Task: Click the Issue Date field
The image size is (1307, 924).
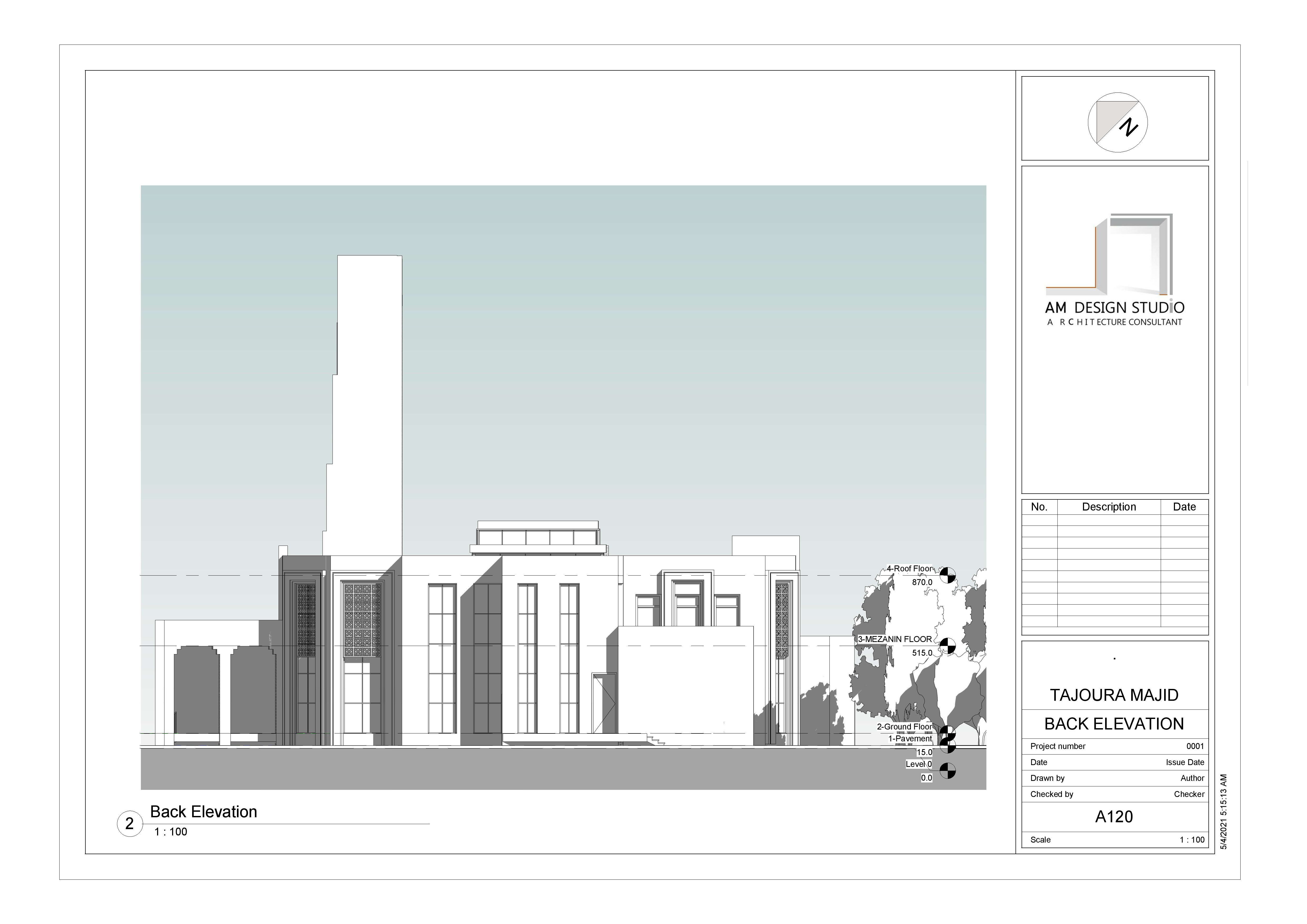Action: pos(1185,762)
